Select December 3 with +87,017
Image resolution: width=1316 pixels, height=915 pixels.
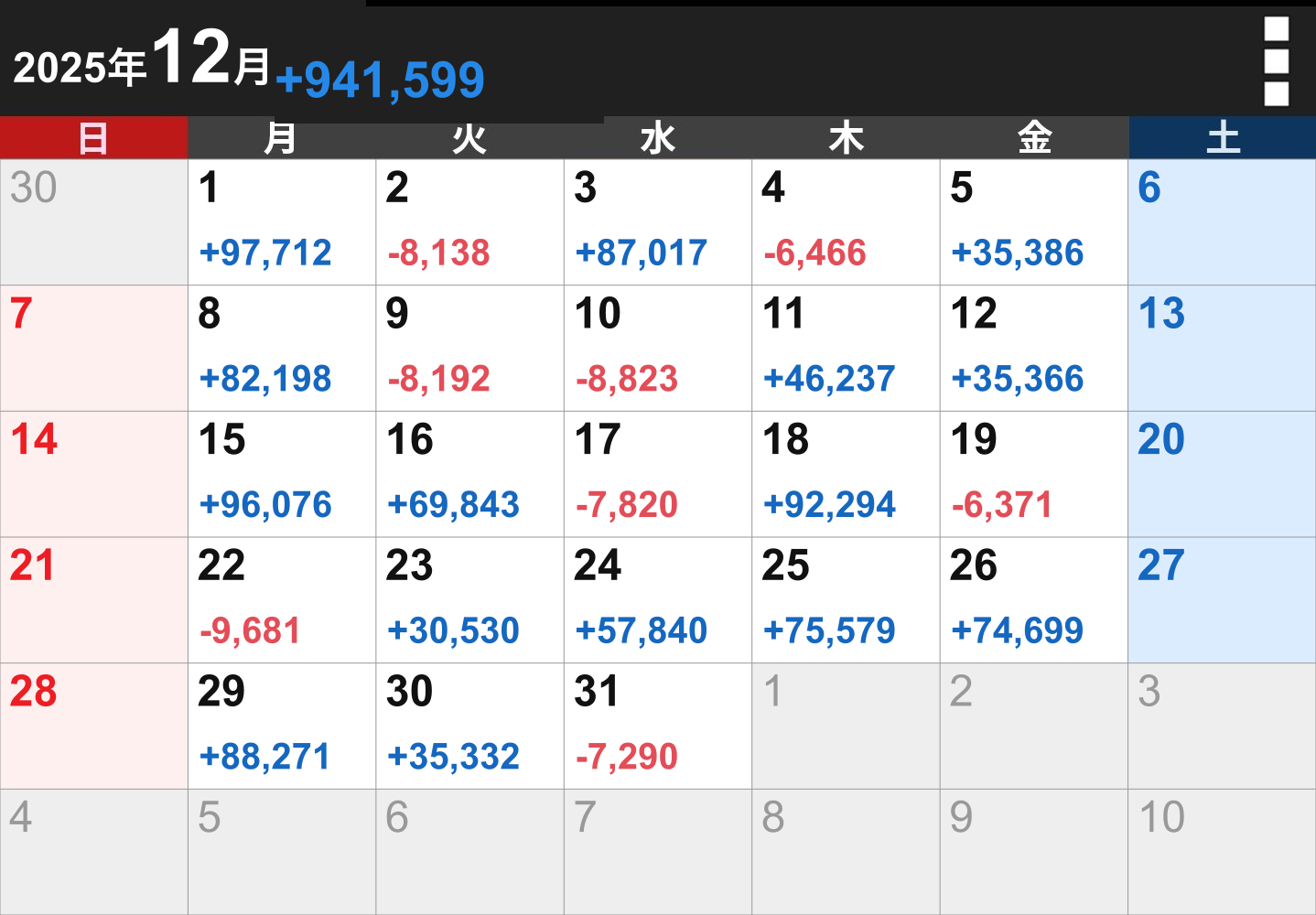click(x=658, y=222)
